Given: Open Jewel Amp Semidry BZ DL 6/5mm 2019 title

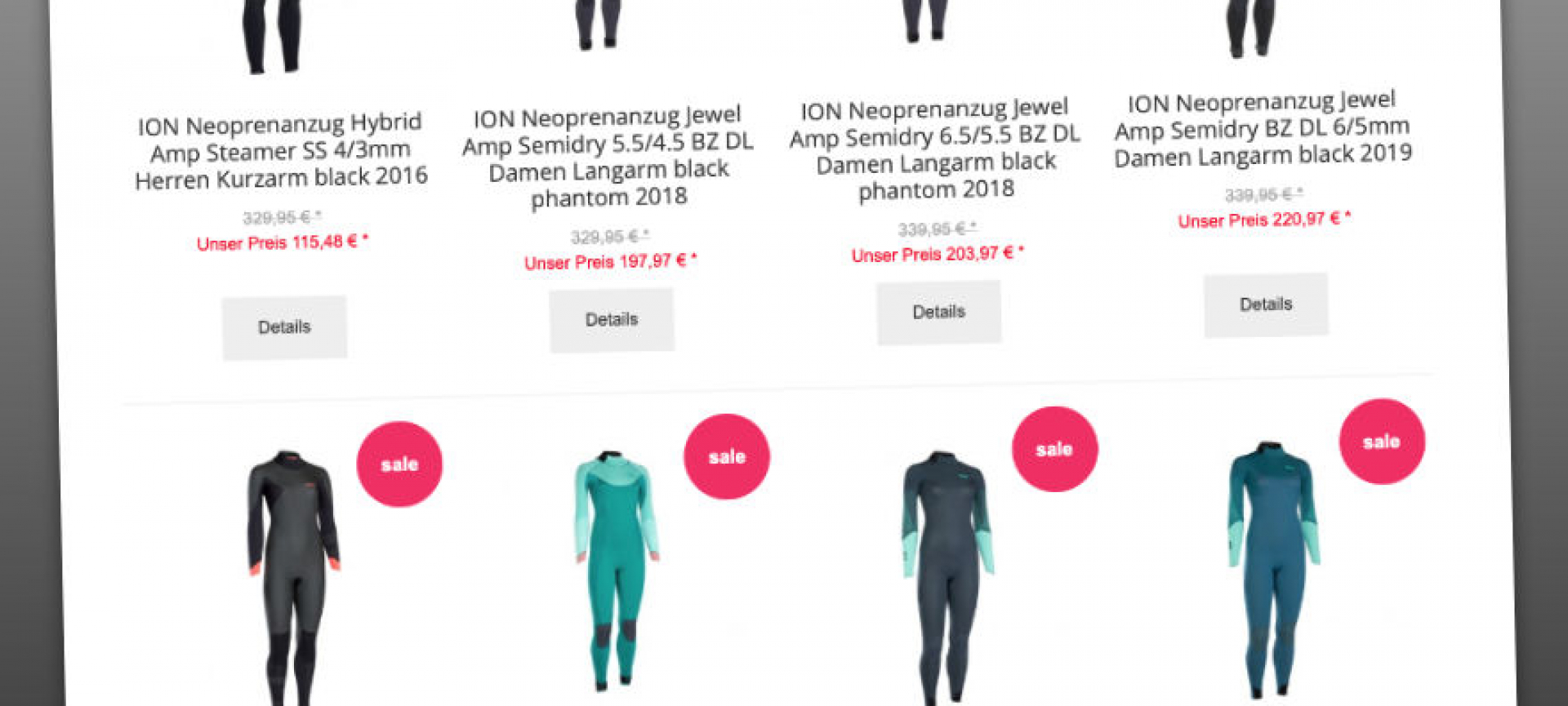Looking at the screenshot, I should (1263, 129).
